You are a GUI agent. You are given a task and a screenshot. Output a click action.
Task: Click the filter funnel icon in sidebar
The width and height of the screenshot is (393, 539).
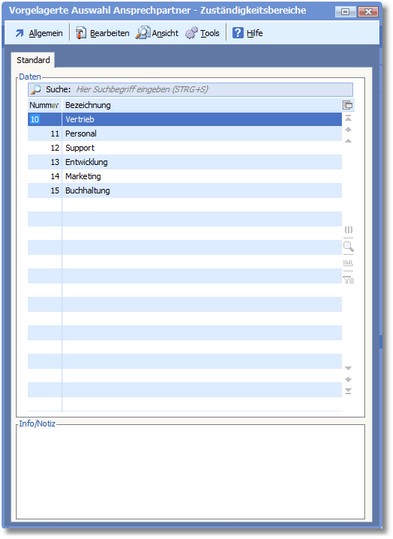pyautogui.click(x=348, y=280)
